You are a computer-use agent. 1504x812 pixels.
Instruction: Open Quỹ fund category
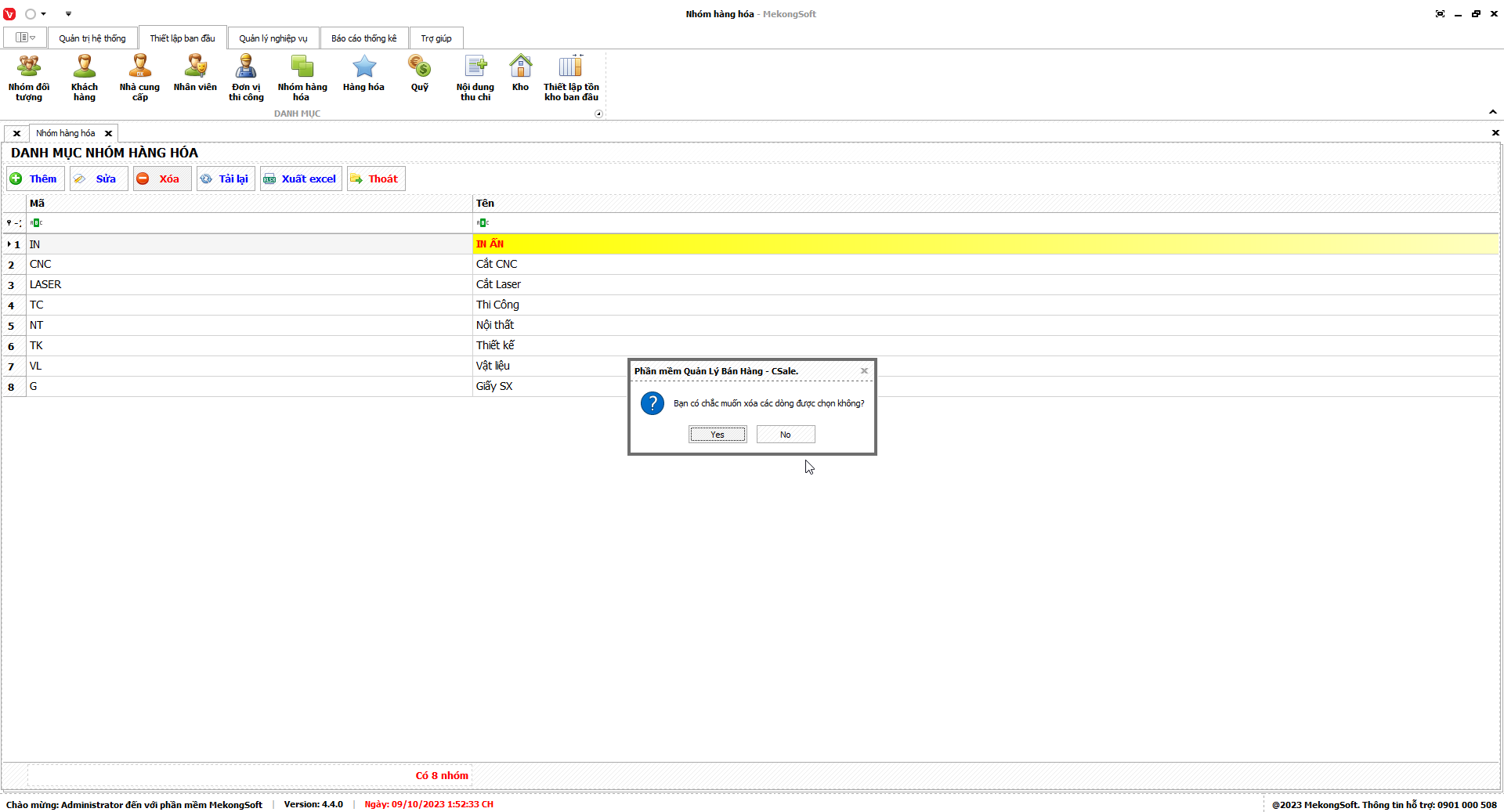[x=420, y=74]
